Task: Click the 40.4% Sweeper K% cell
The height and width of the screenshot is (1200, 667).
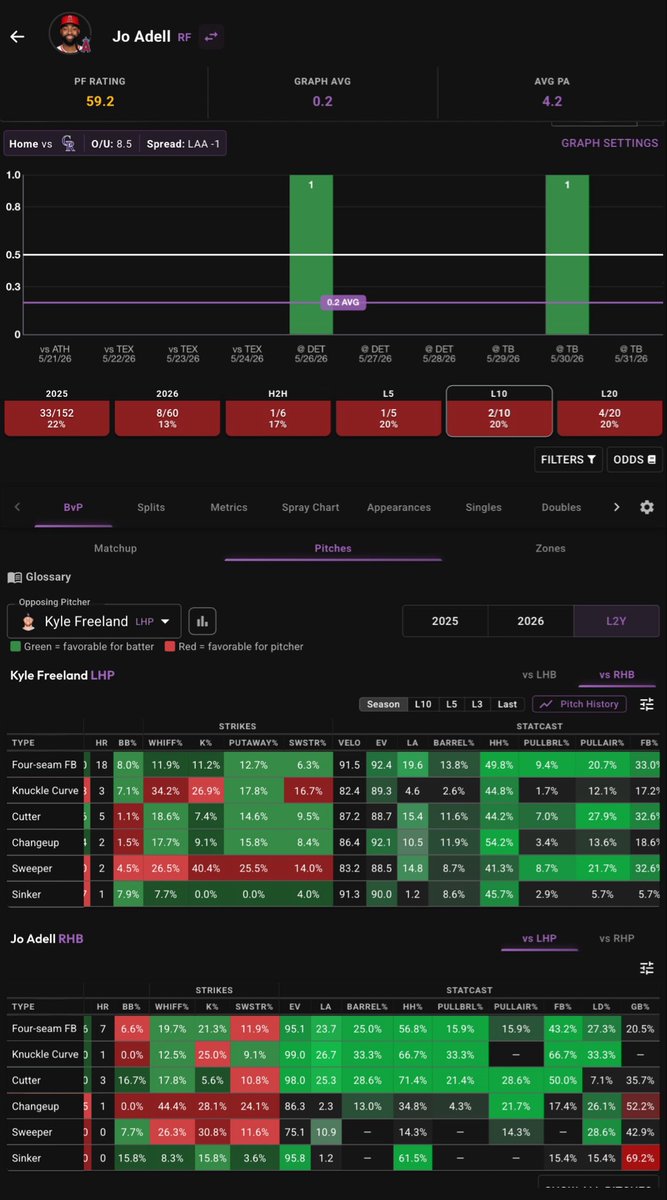Action: coord(206,868)
